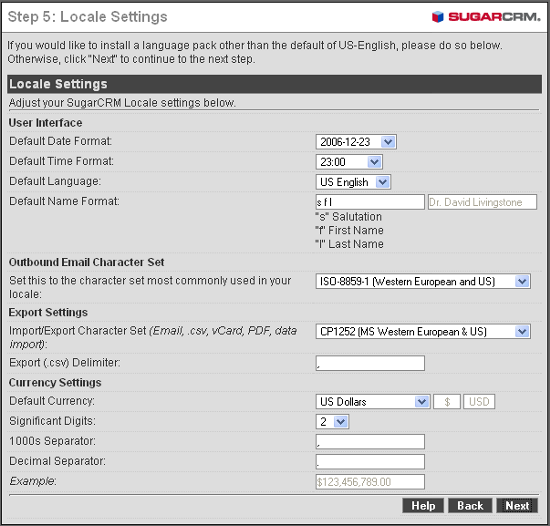
Task: Click the "1000s Separator:" label
Action: pyautogui.click(x=52, y=441)
